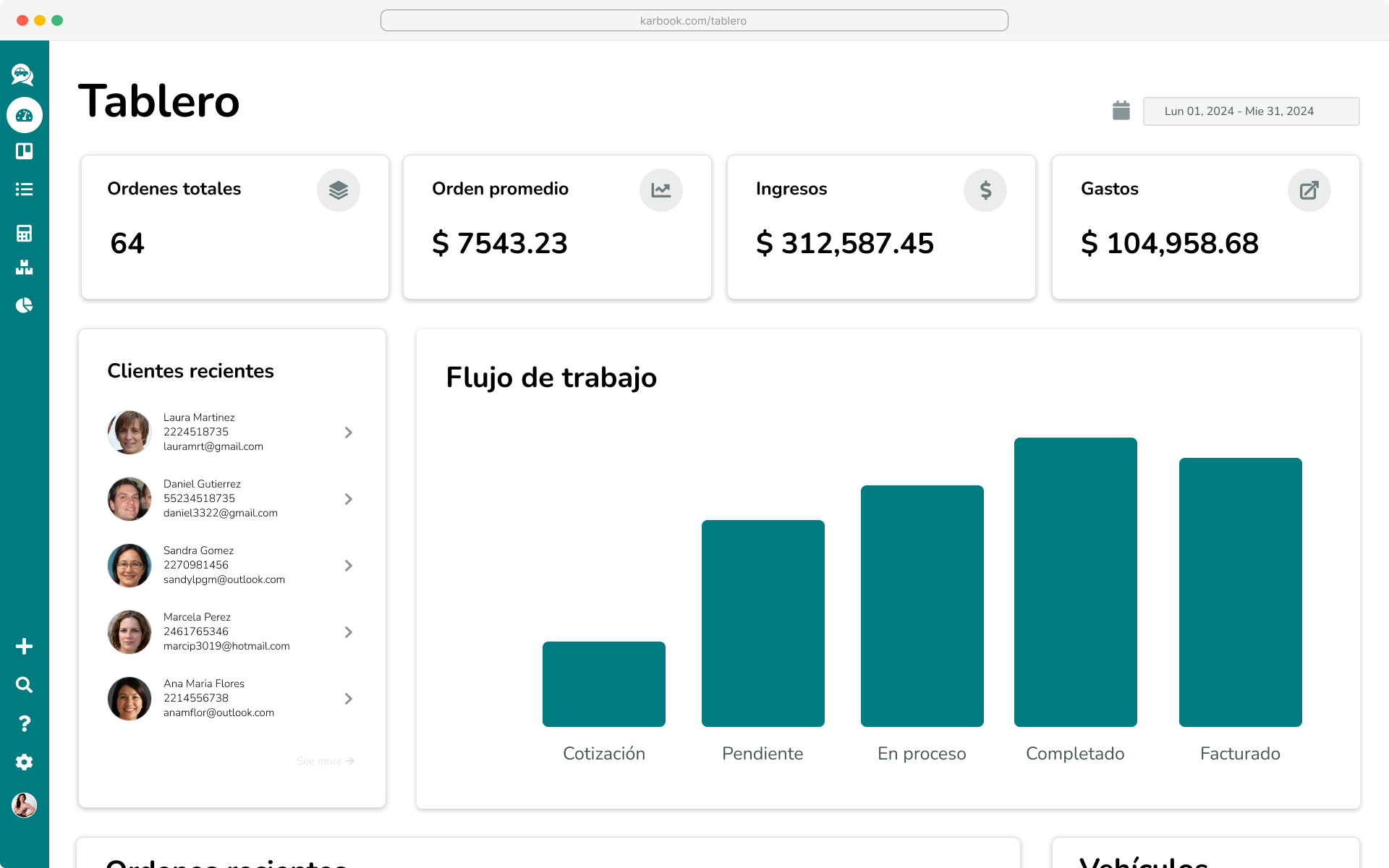Click the calendar icon beside date range
The image size is (1389, 868).
(x=1121, y=111)
